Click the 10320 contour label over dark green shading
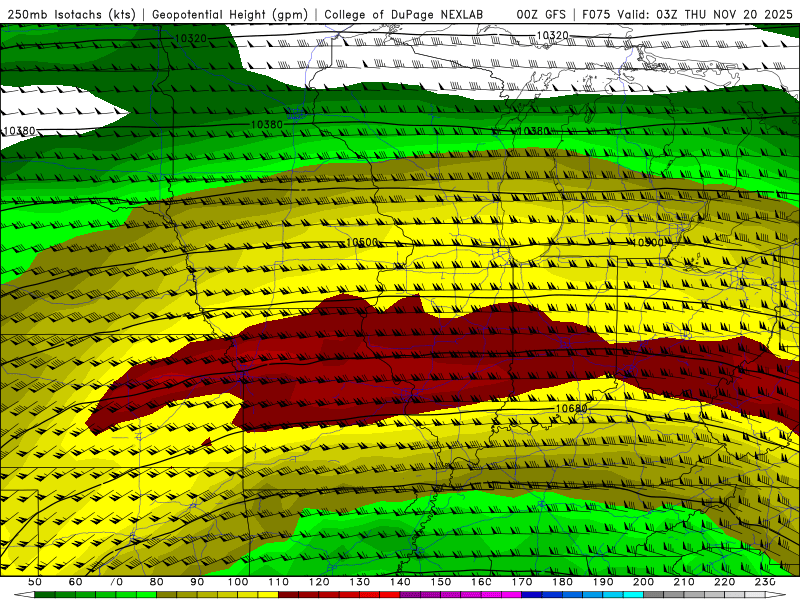This screenshot has width=800, height=600. tap(190, 38)
